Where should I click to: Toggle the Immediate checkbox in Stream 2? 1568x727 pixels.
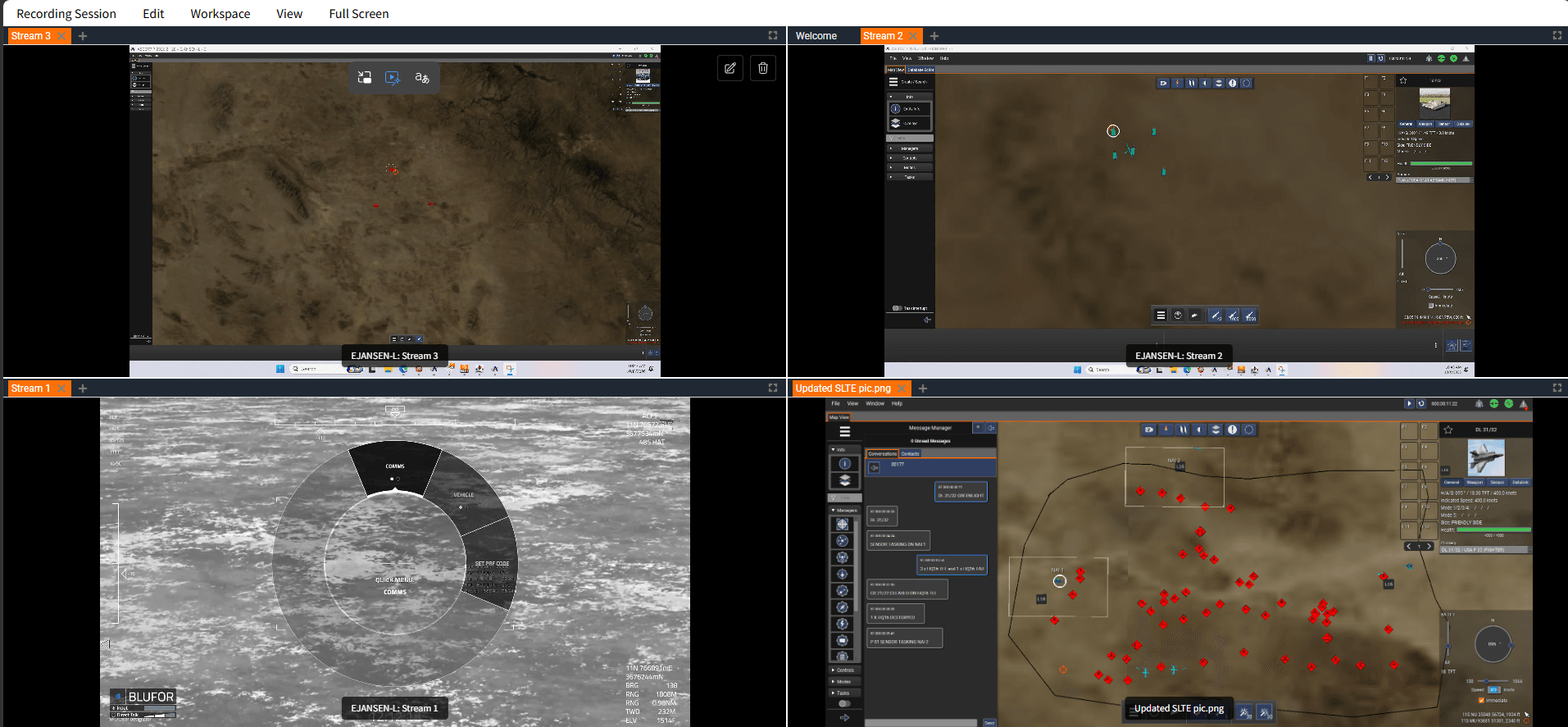1431,306
